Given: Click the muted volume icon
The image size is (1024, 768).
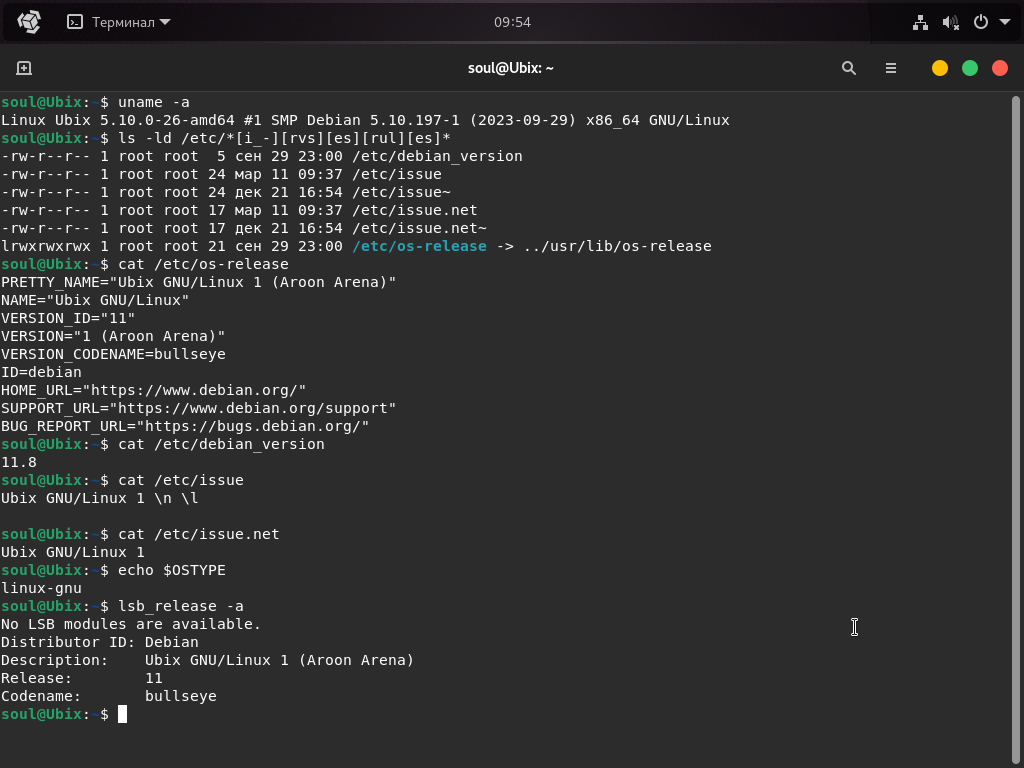Looking at the screenshot, I should [x=950, y=22].
